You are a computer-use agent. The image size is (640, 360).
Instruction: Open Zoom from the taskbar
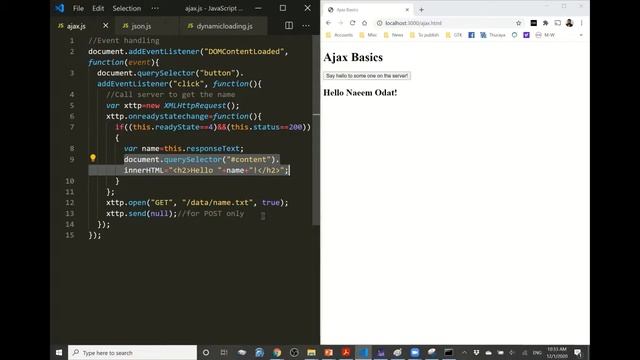click(x=415, y=353)
